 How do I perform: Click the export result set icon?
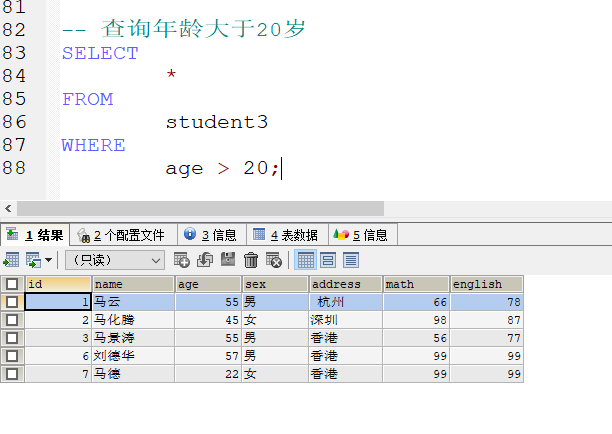click(x=11, y=260)
